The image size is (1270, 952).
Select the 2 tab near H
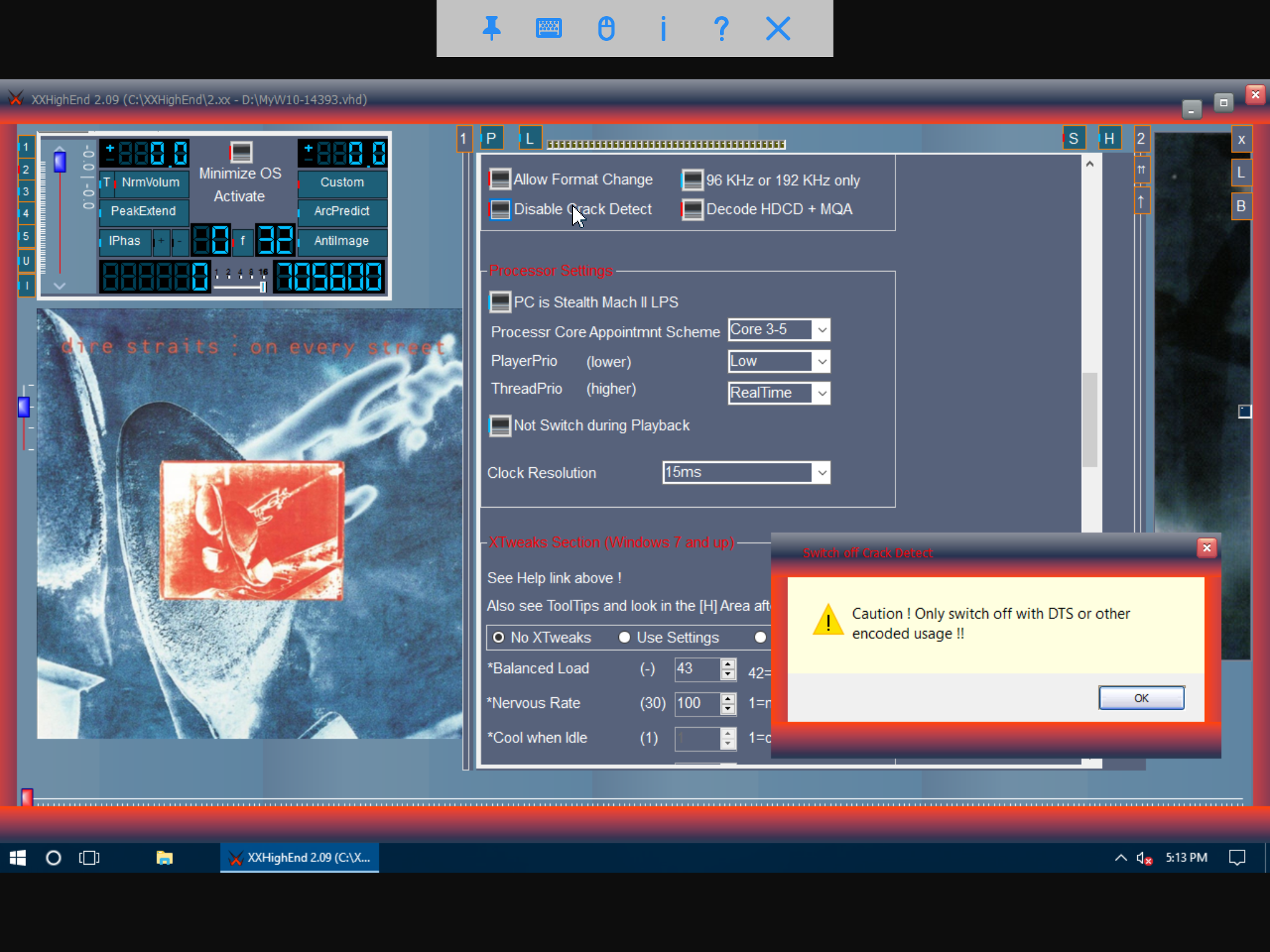pyautogui.click(x=1141, y=138)
